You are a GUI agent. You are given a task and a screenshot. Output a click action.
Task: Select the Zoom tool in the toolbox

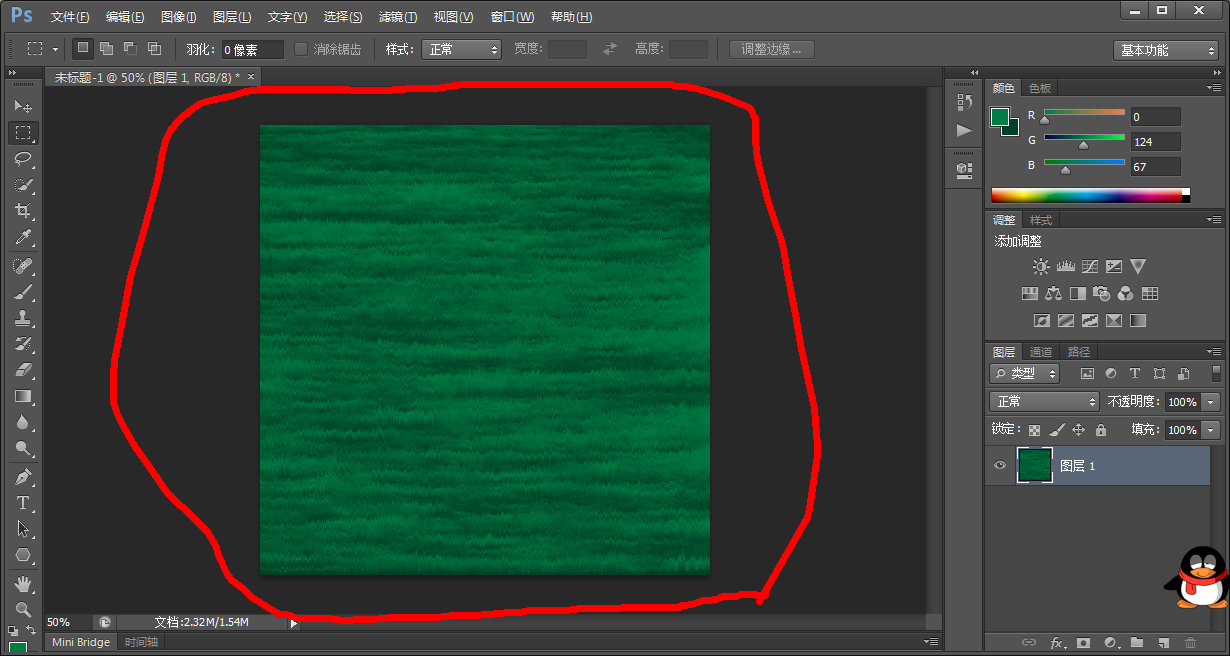pyautogui.click(x=23, y=609)
